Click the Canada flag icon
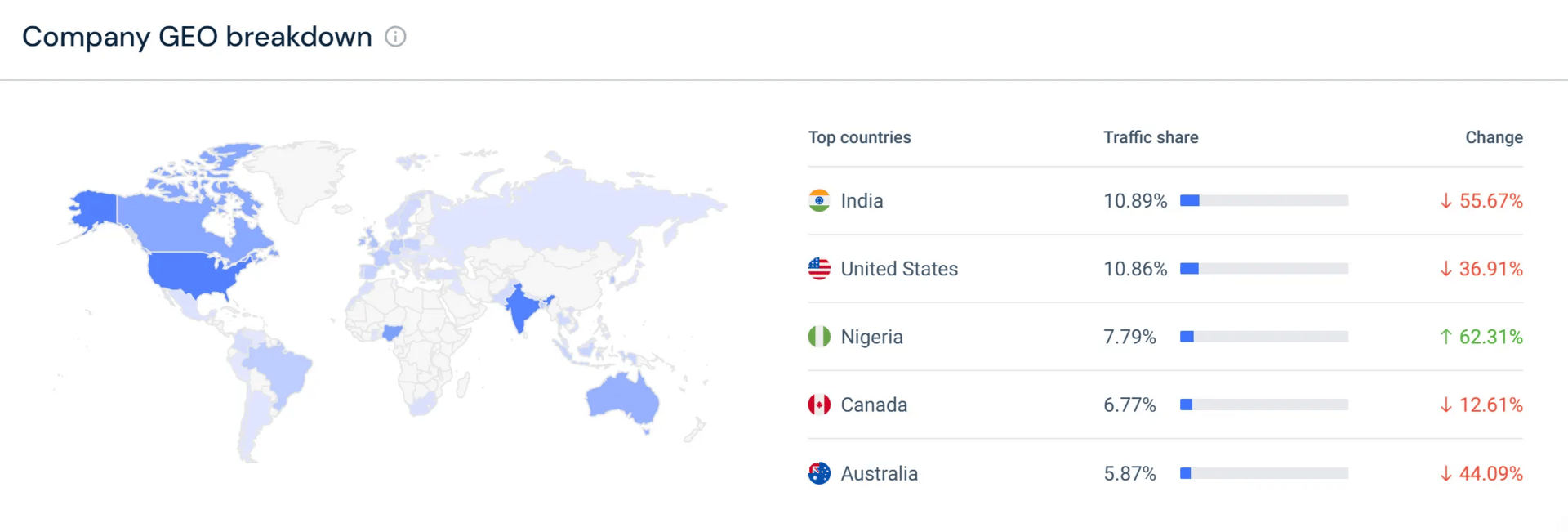The height and width of the screenshot is (532, 1568). pos(819,405)
